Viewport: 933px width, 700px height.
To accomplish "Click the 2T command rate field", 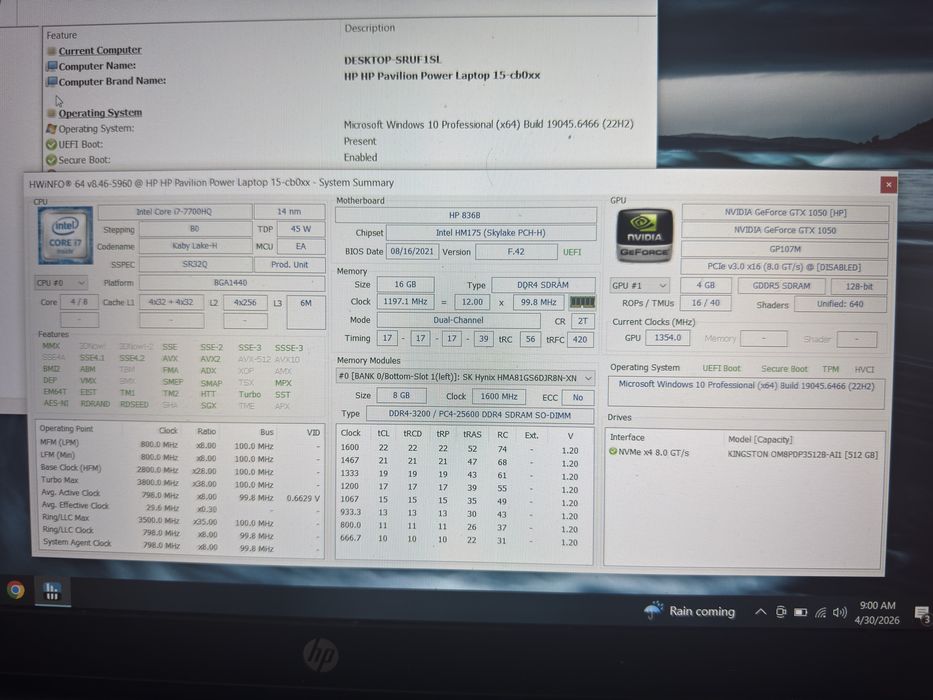I will (x=583, y=321).
